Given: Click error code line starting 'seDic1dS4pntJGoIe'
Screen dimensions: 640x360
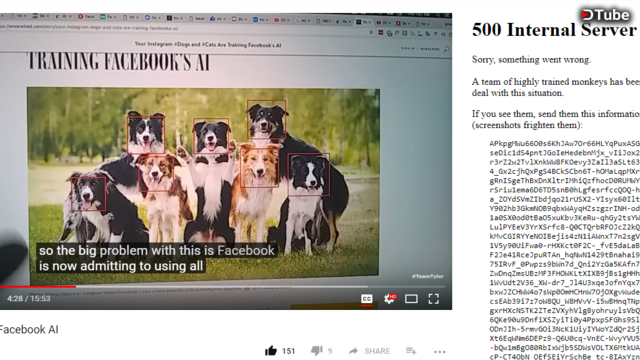Looking at the screenshot, I should pyautogui.click(x=564, y=153).
